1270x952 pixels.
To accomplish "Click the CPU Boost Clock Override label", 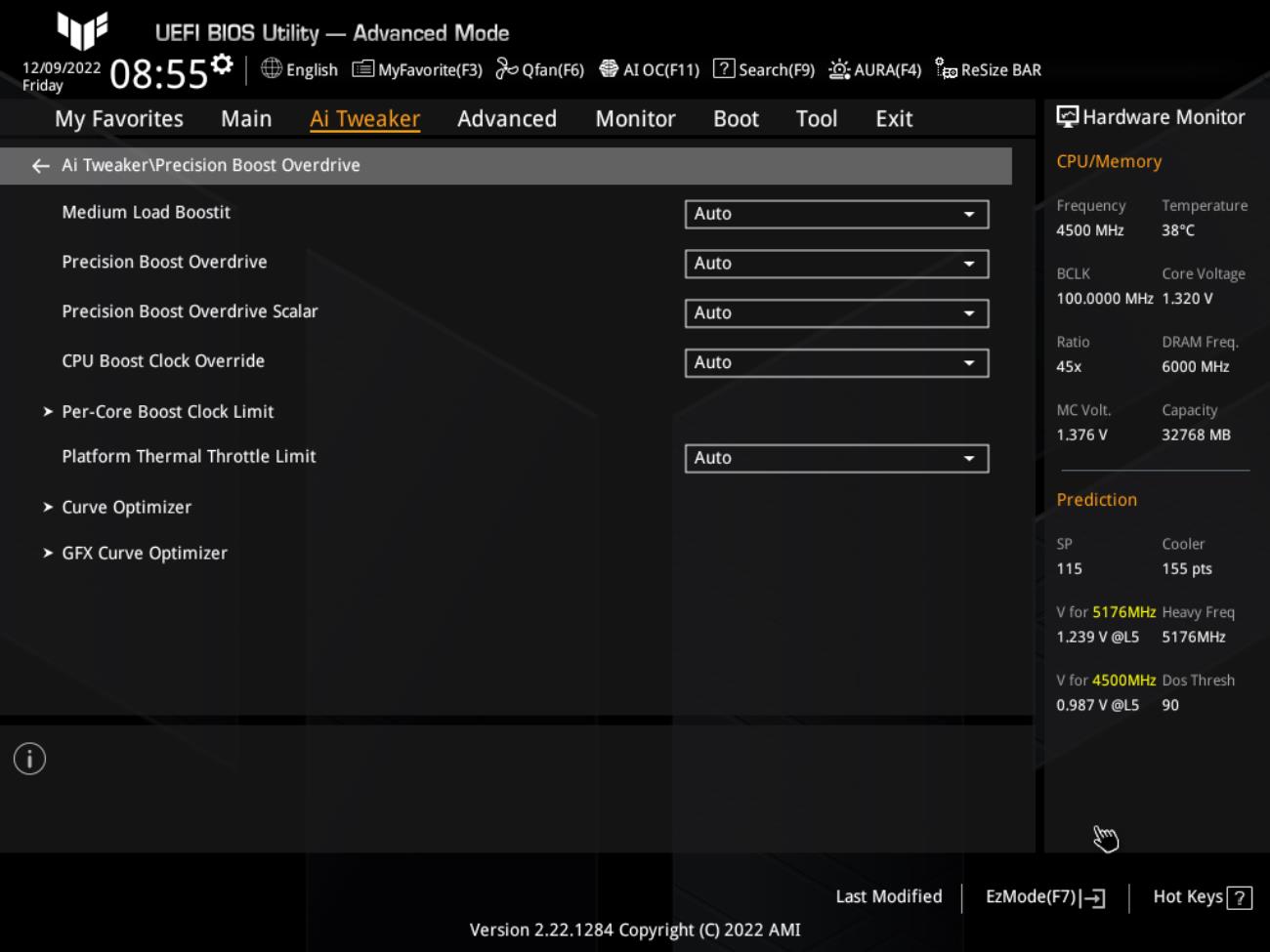I will (163, 361).
